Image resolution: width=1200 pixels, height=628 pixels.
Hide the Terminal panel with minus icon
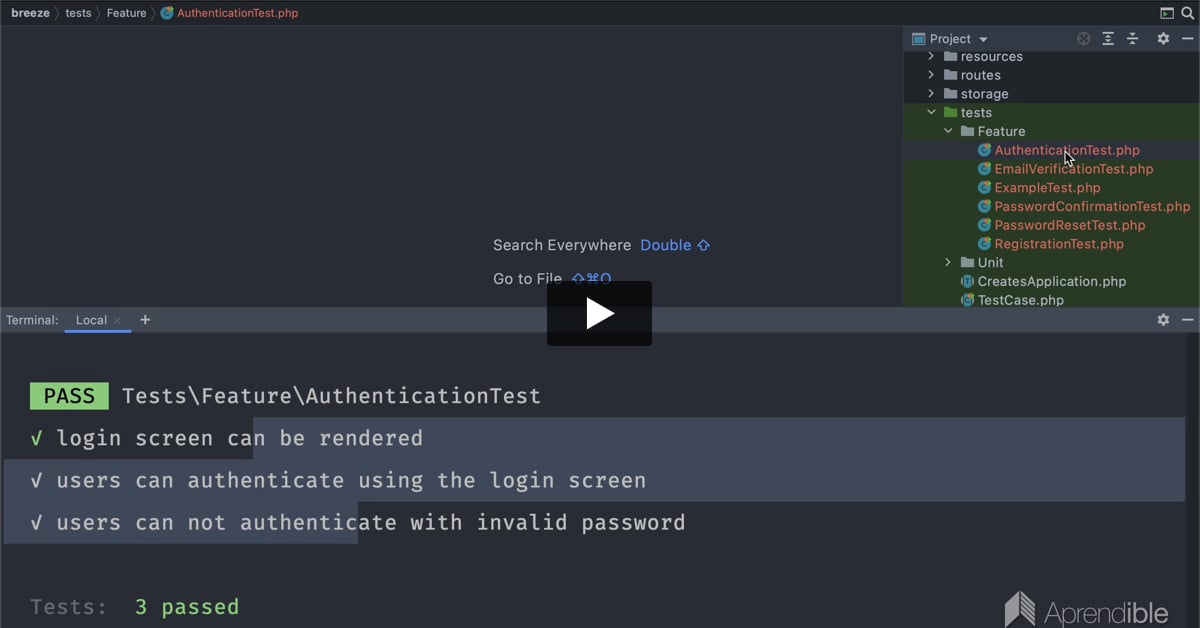[1188, 320]
